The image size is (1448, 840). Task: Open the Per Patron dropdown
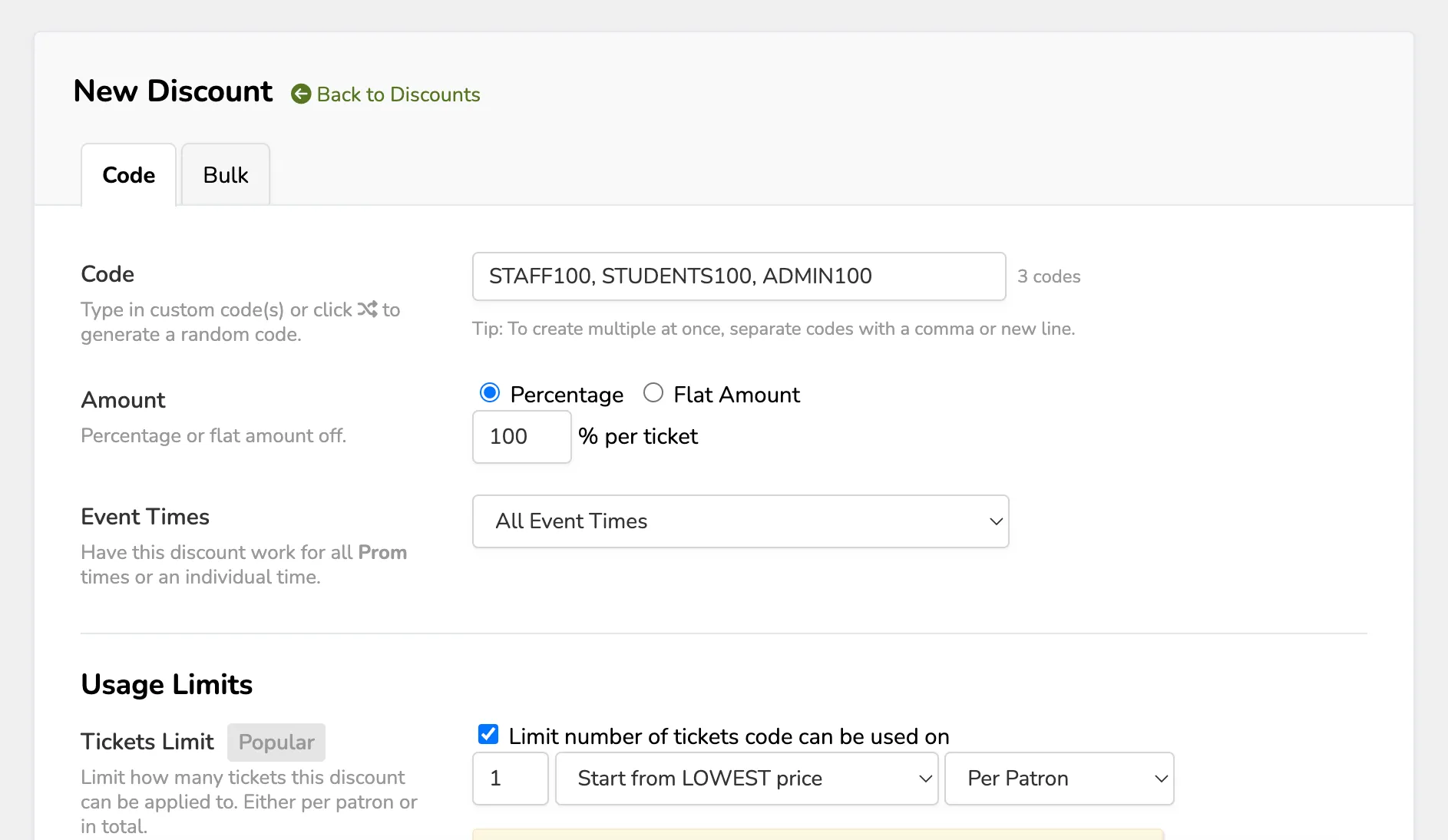click(1059, 779)
